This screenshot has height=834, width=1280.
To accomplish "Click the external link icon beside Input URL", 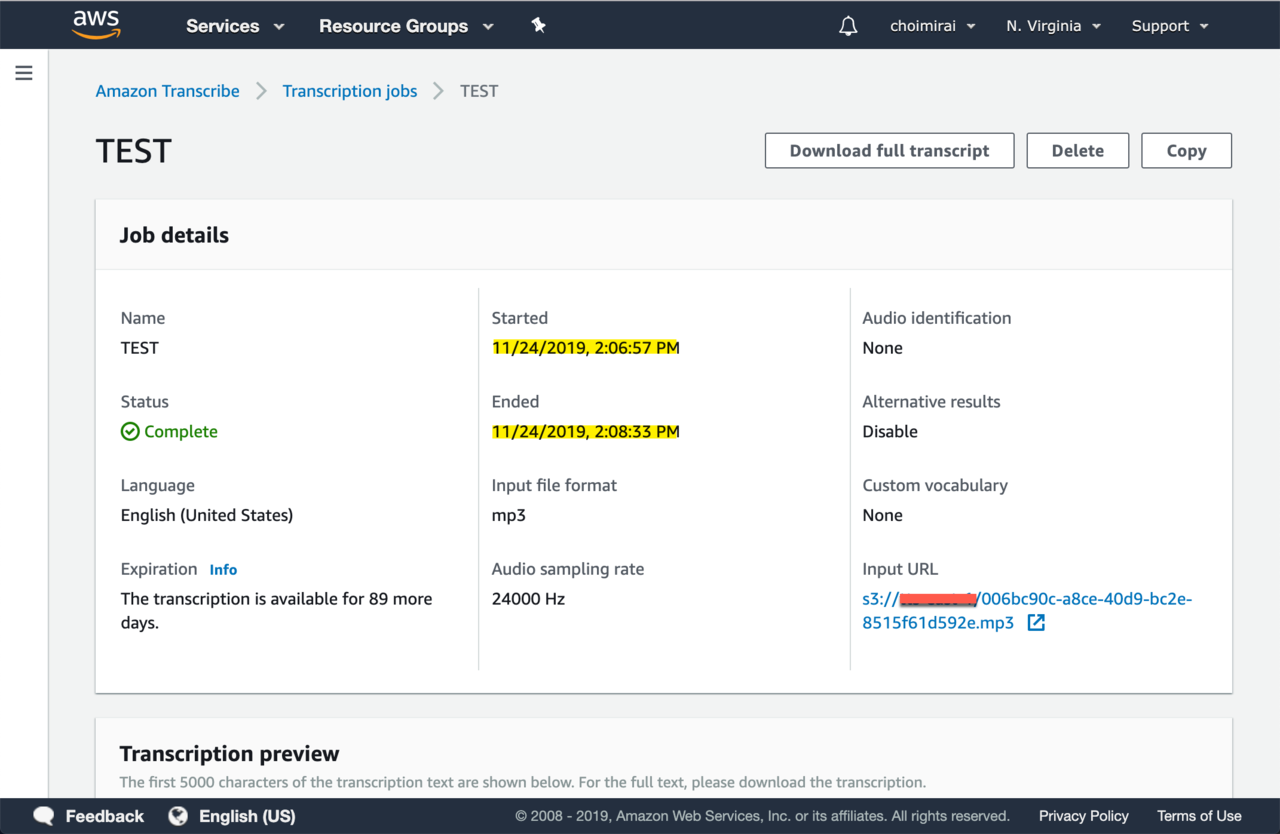I will (x=1036, y=623).
